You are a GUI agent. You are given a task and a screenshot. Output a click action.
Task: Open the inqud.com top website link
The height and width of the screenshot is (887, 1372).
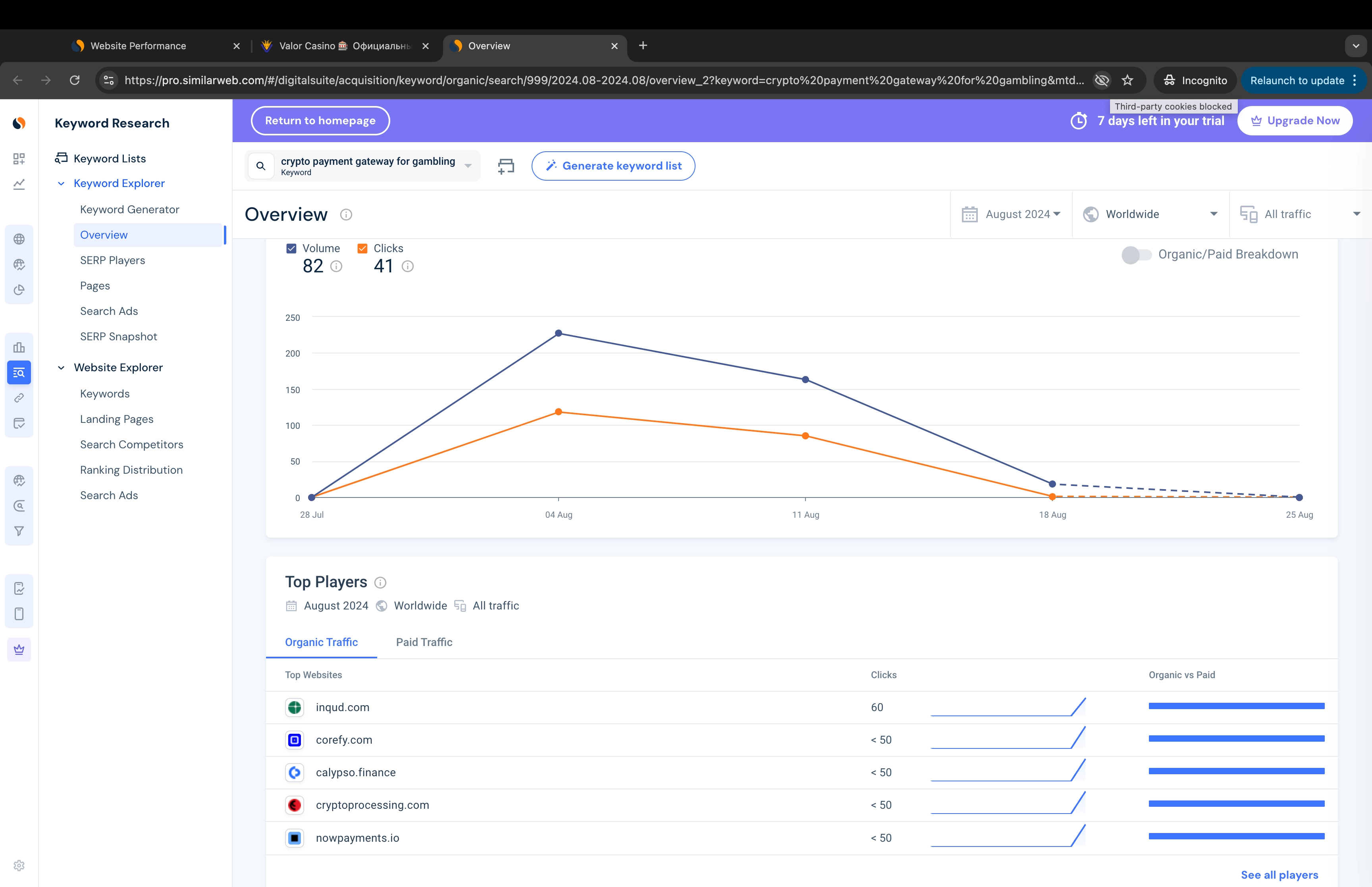[342, 707]
